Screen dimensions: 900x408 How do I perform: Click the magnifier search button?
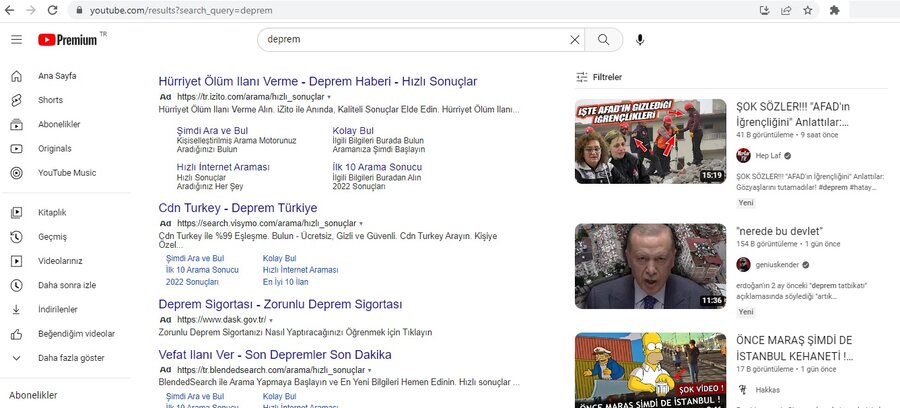pyautogui.click(x=603, y=40)
